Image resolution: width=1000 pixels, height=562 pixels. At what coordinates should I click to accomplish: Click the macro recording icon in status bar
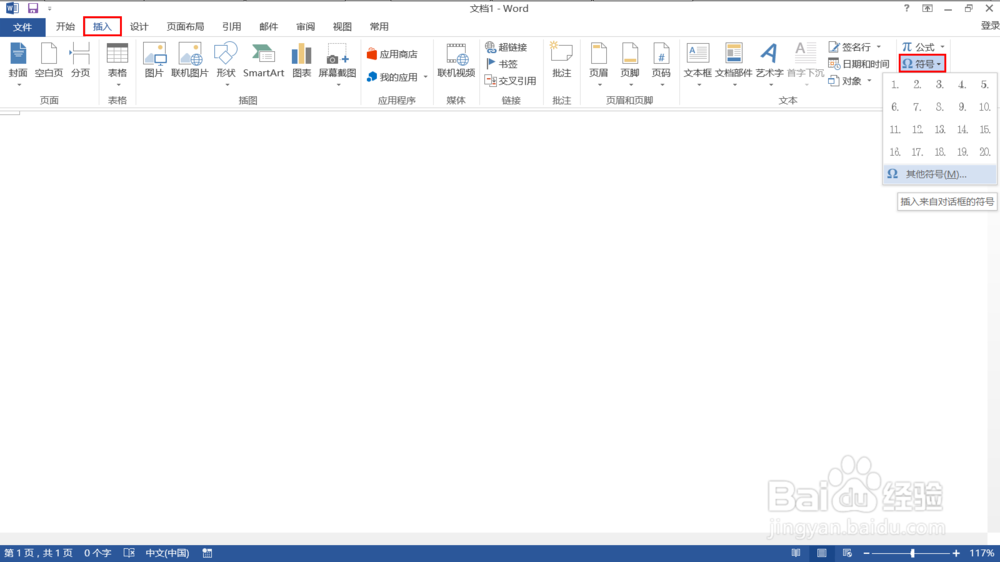pyautogui.click(x=207, y=553)
